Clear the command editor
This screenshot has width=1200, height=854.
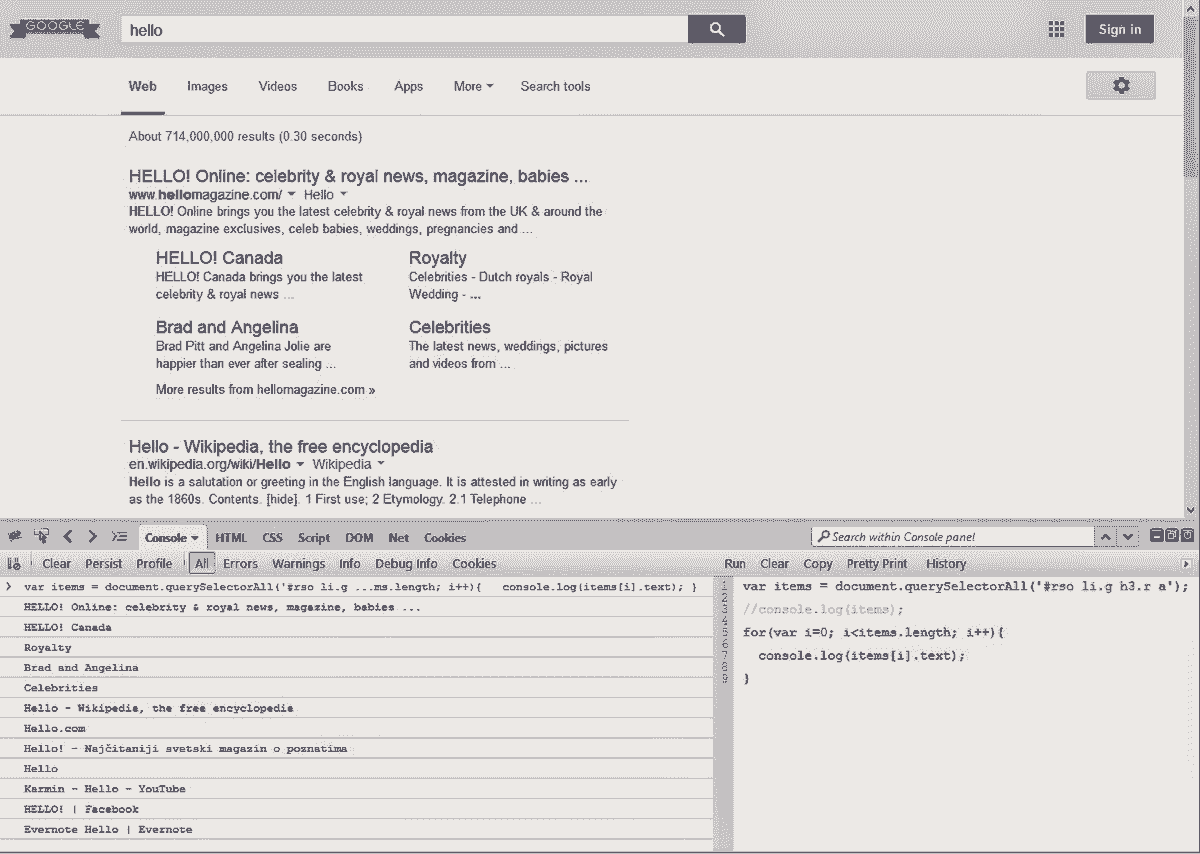coord(774,563)
